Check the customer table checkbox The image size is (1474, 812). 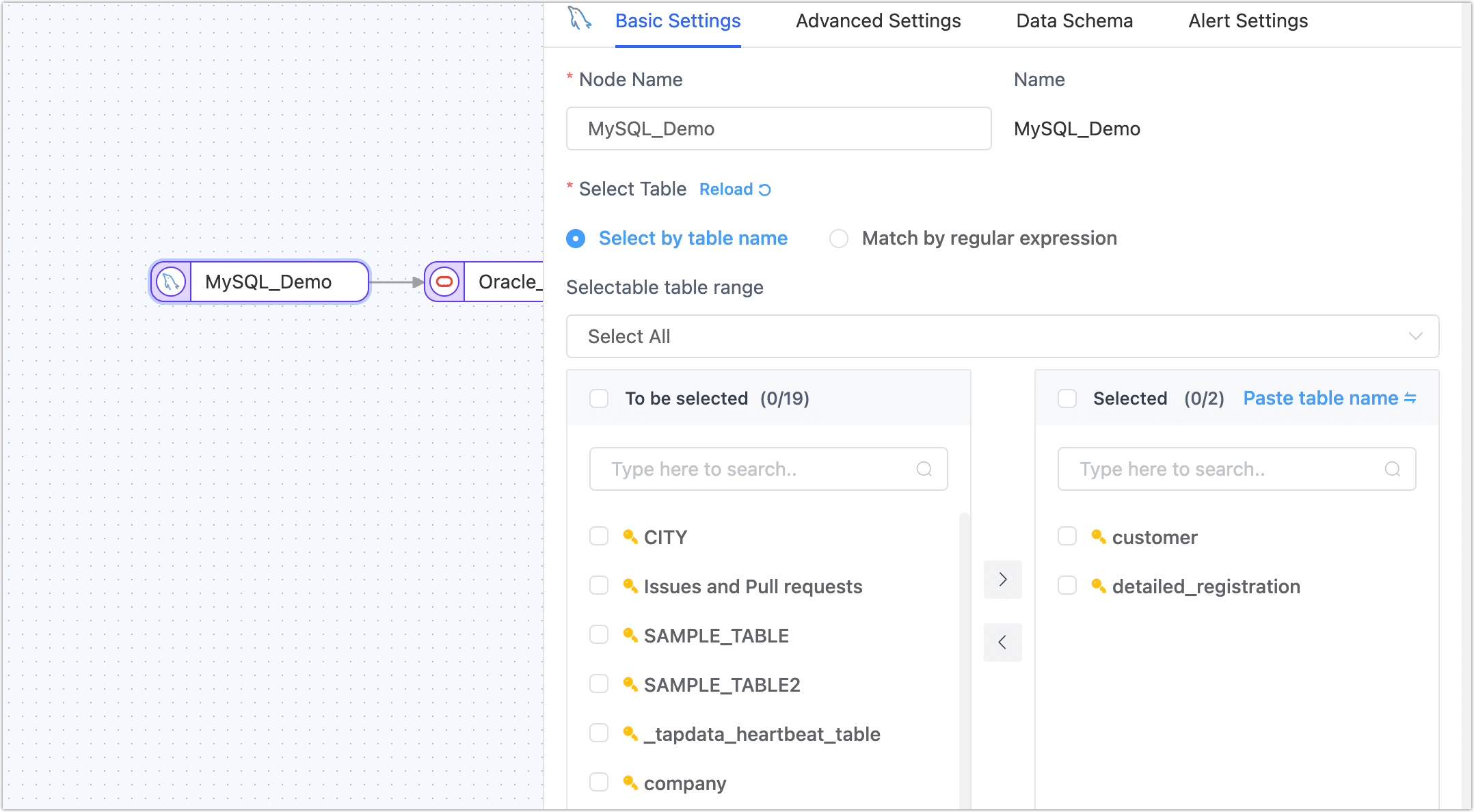(1067, 537)
